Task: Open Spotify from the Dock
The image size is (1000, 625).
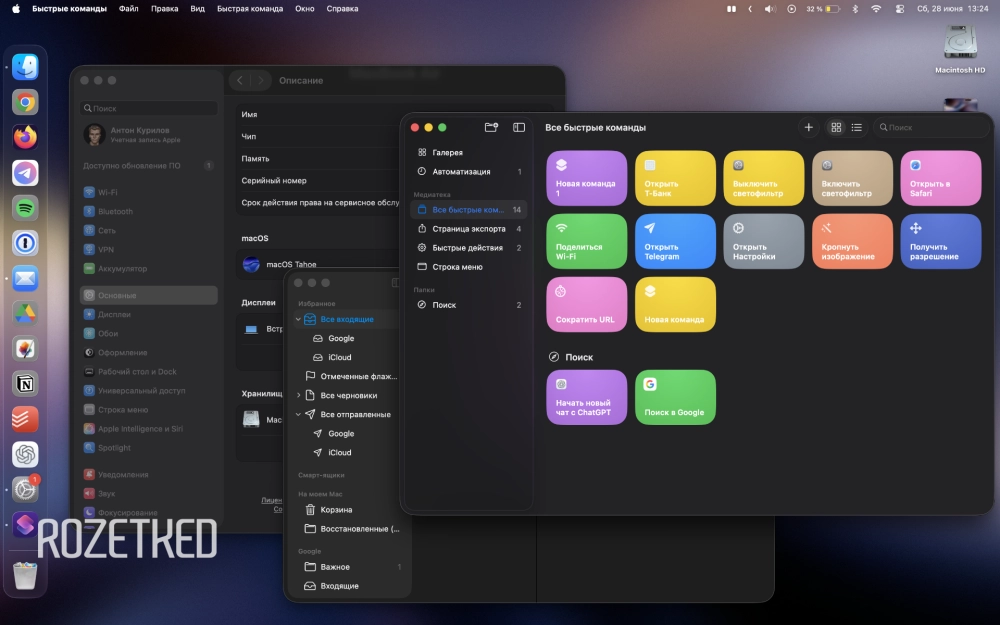Action: pos(26,208)
